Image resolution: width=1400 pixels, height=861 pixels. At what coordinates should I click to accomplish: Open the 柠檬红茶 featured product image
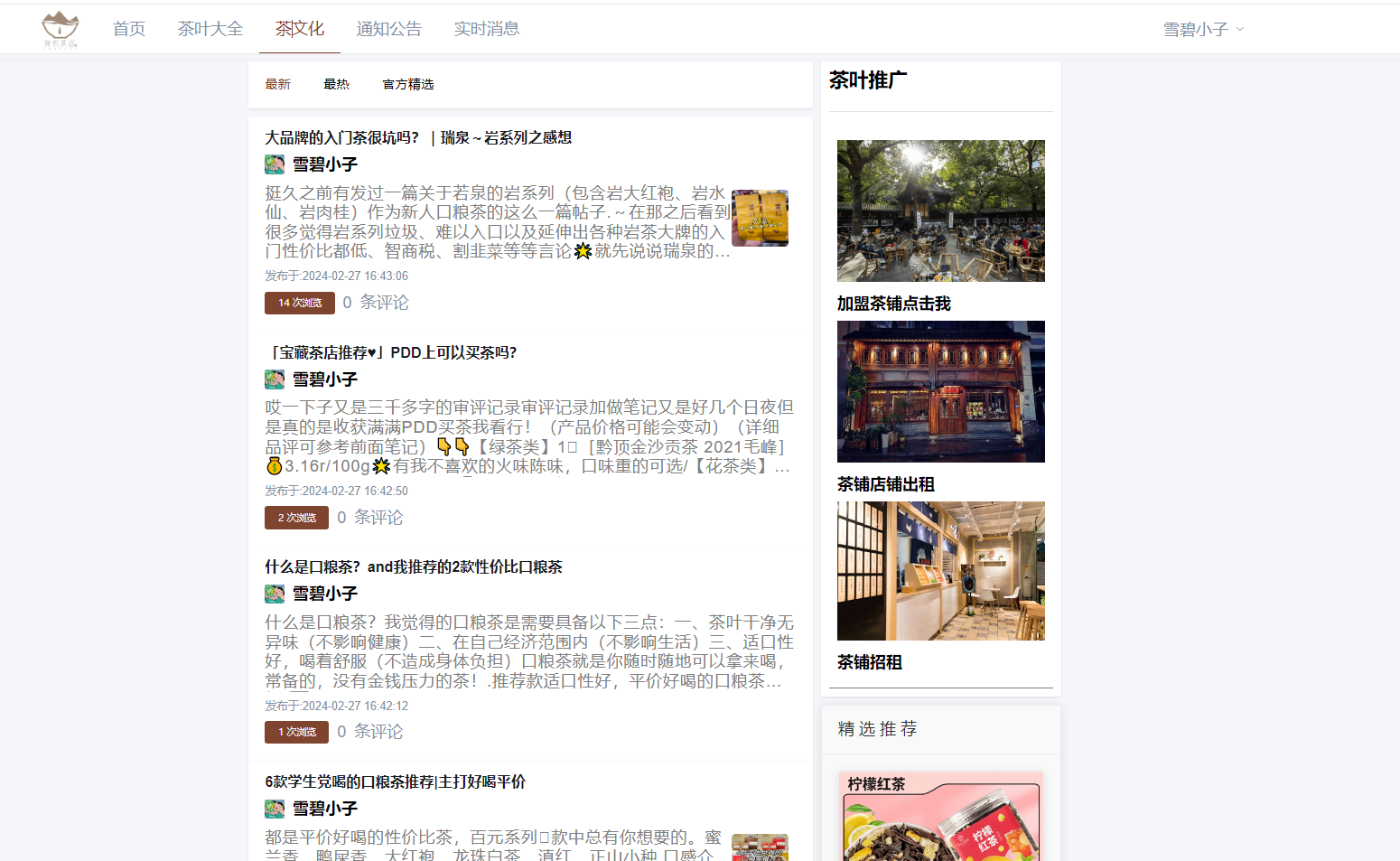coord(941,816)
